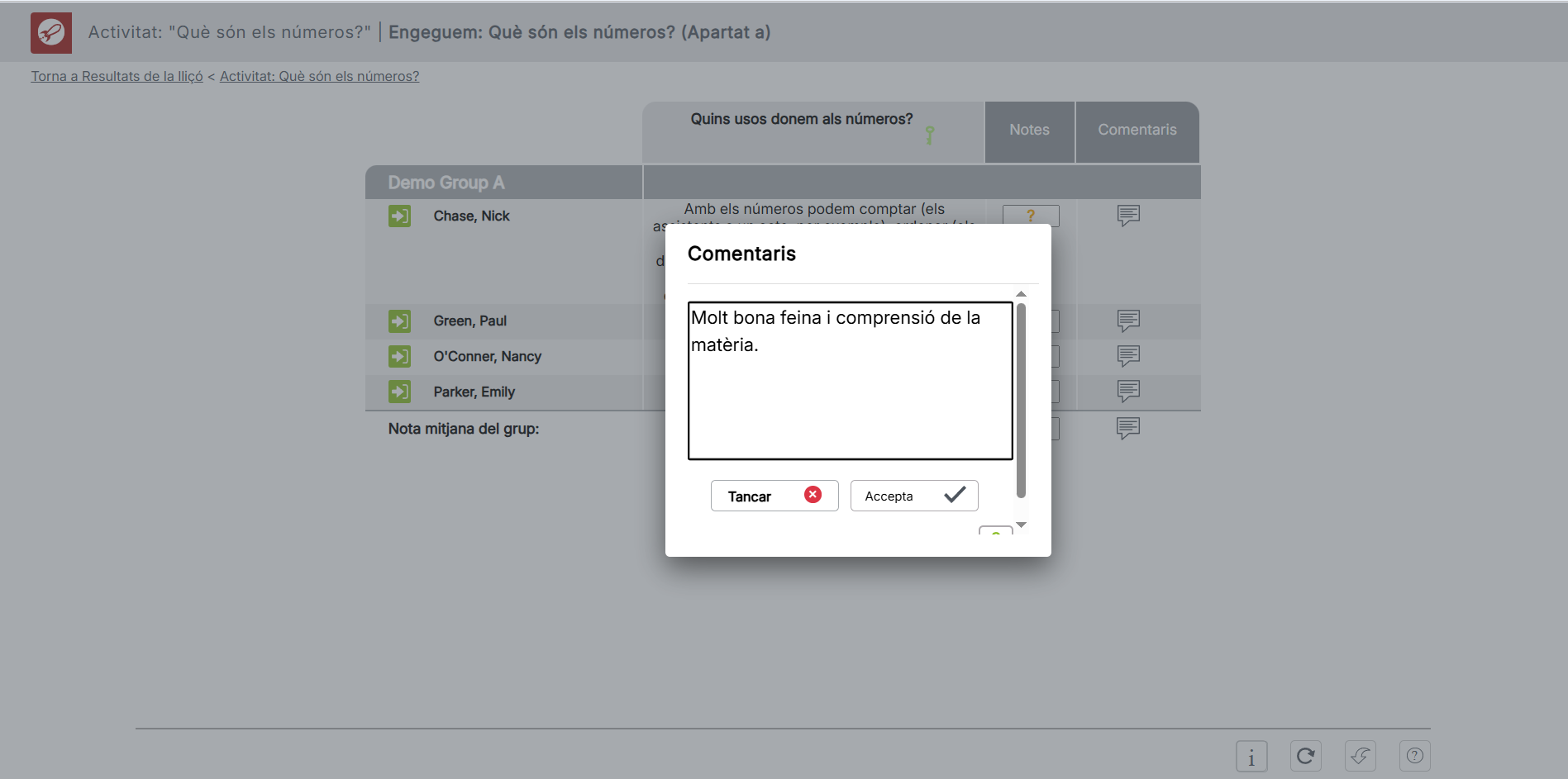Click the red rocket app logo

click(x=51, y=33)
